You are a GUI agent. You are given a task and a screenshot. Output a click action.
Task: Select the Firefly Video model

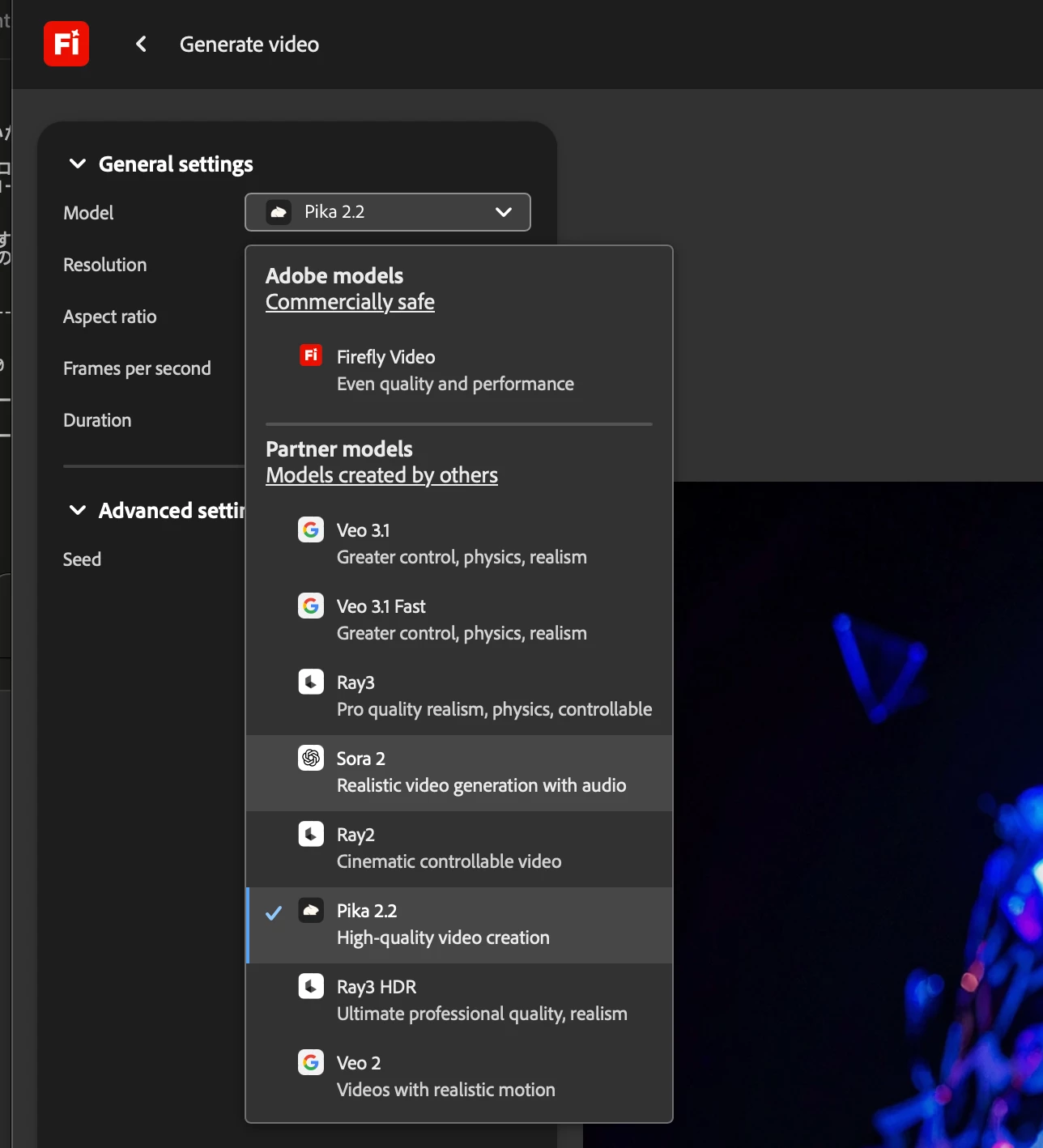[459, 370]
